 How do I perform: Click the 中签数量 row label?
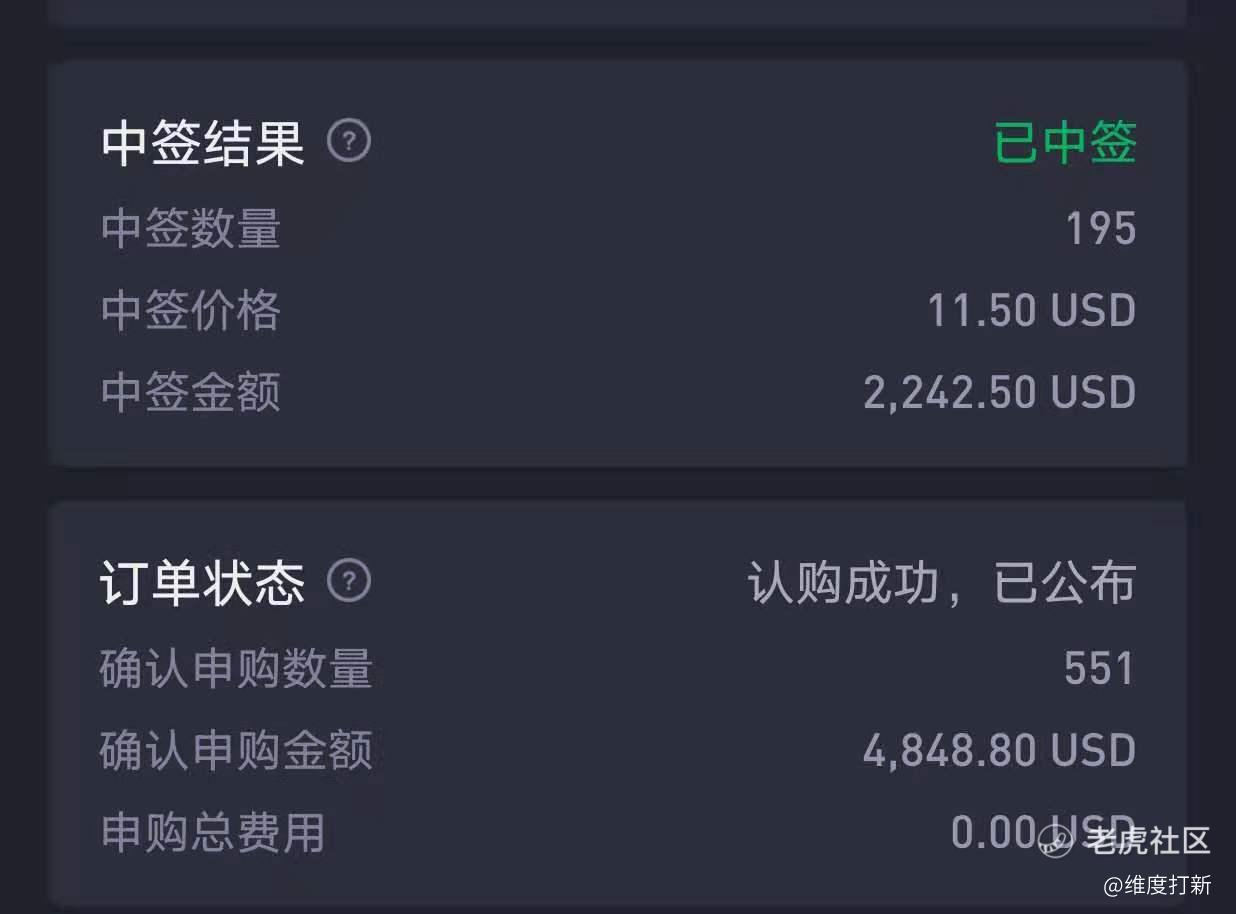pos(191,229)
